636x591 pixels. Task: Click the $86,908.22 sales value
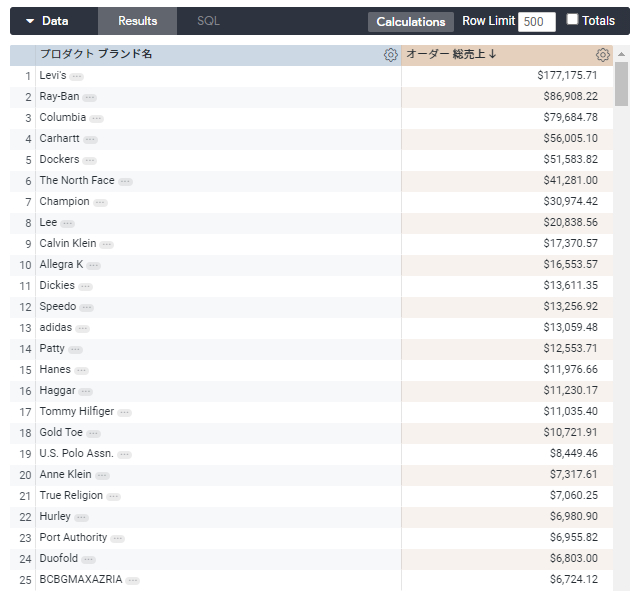[570, 97]
